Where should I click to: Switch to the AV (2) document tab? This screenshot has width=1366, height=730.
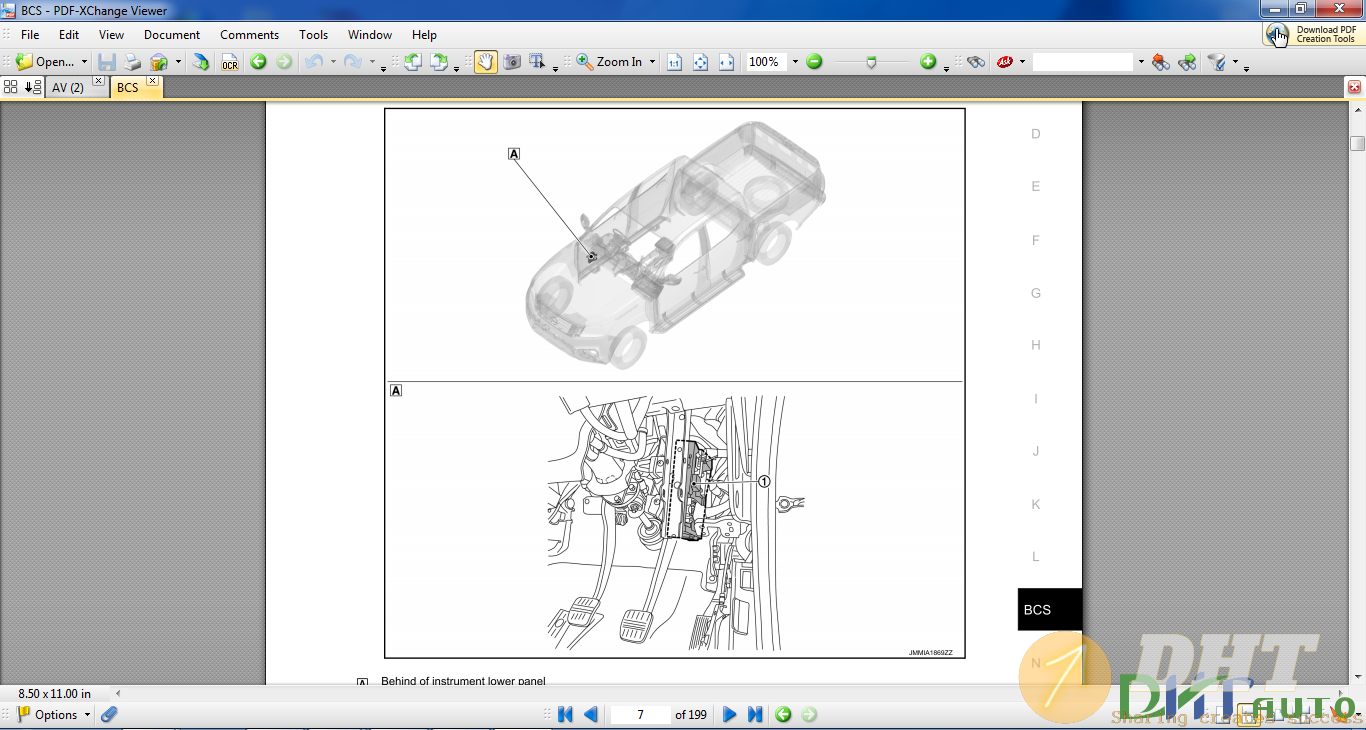pyautogui.click(x=68, y=88)
